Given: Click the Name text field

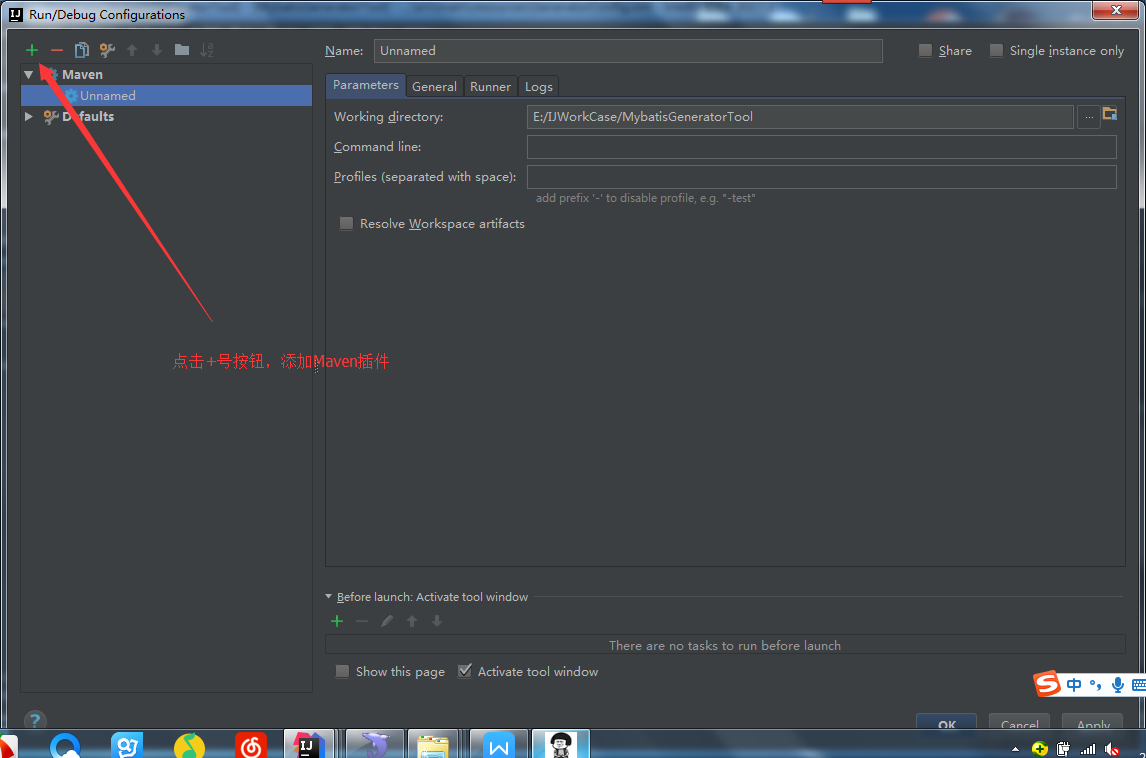Looking at the screenshot, I should tap(628, 50).
